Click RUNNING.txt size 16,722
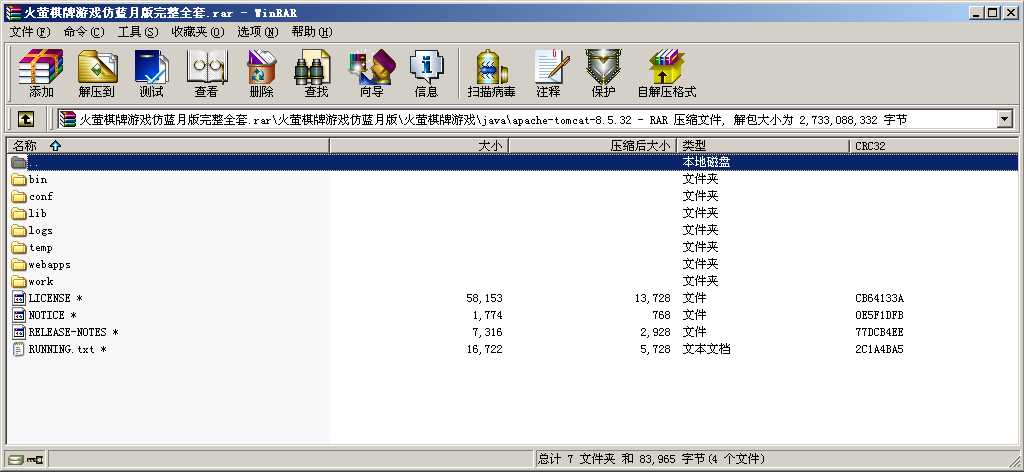The image size is (1024, 472). click(x=484, y=349)
